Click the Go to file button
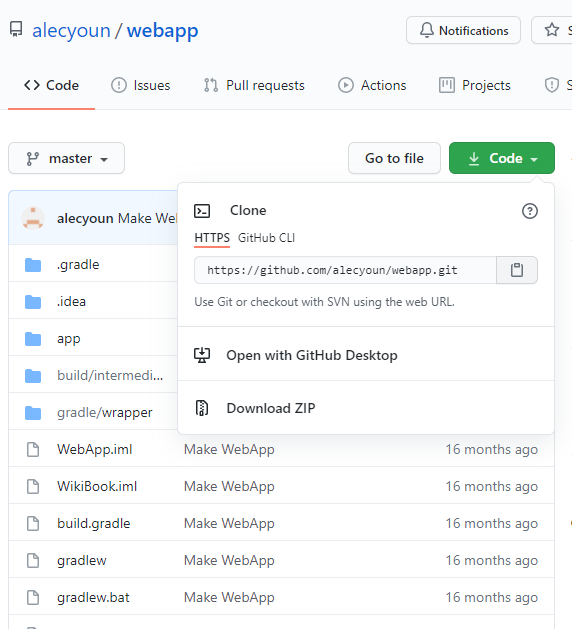The image size is (572, 629). coord(394,158)
